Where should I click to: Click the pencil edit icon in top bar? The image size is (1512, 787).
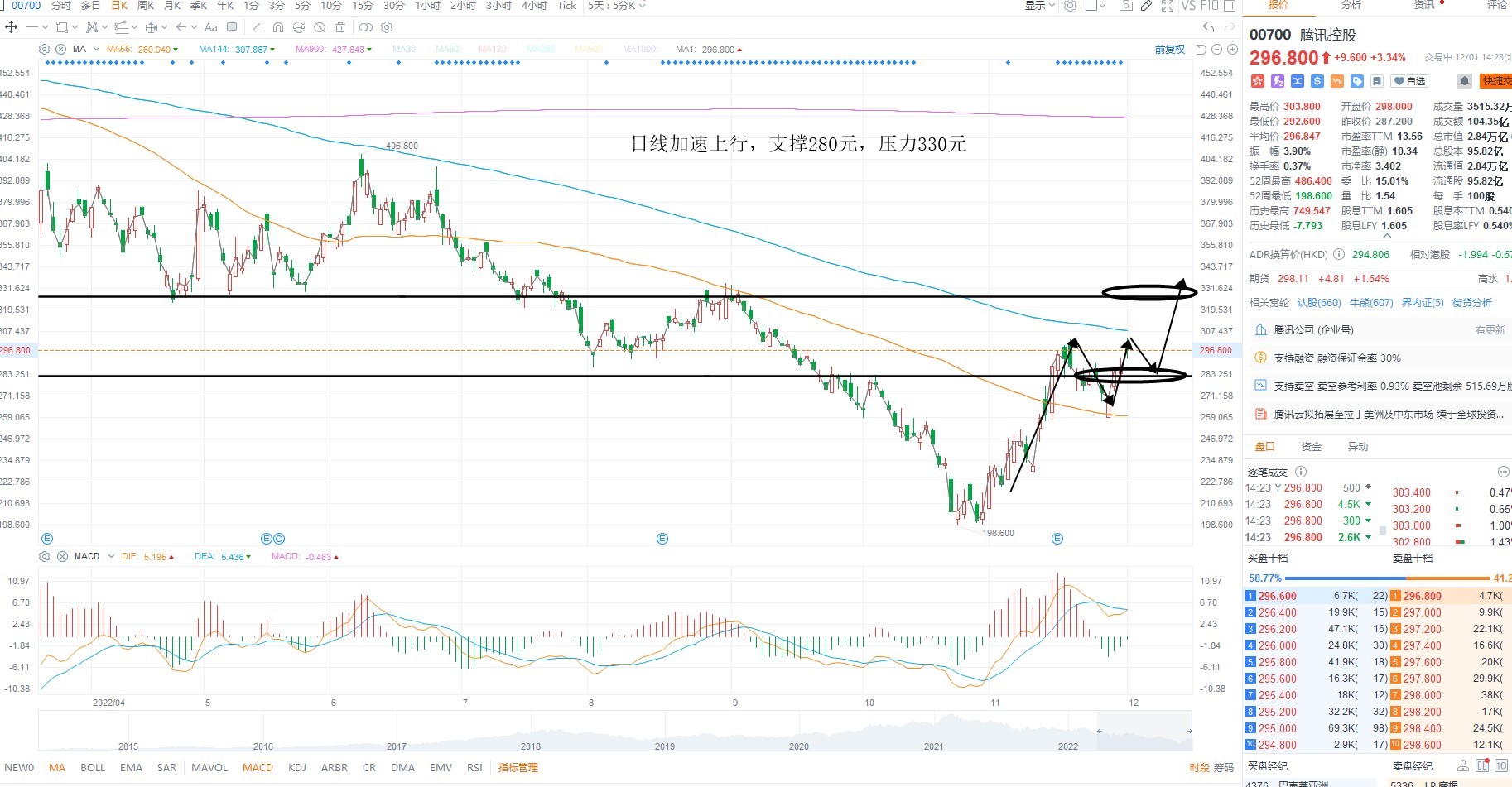tap(1146, 6)
